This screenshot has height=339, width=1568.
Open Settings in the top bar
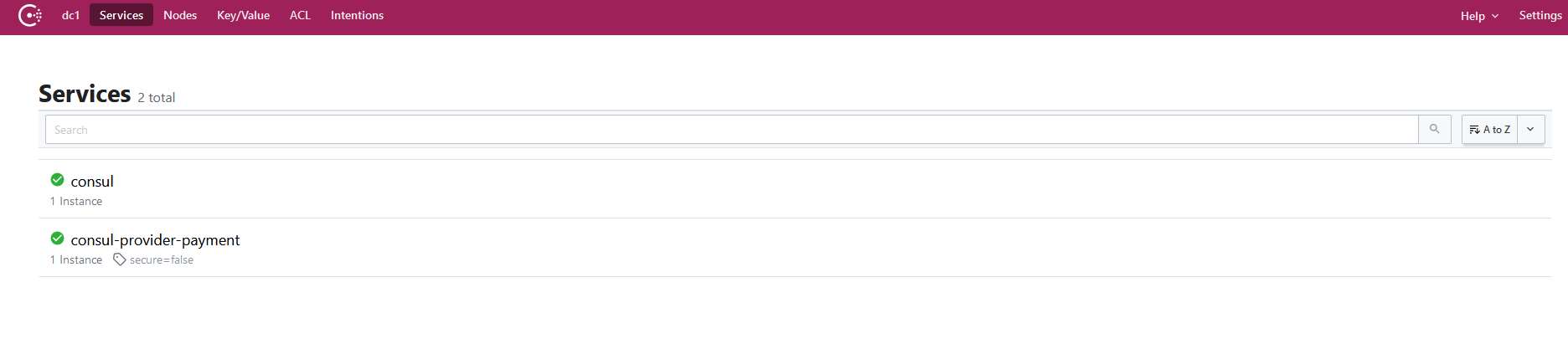click(x=1540, y=15)
